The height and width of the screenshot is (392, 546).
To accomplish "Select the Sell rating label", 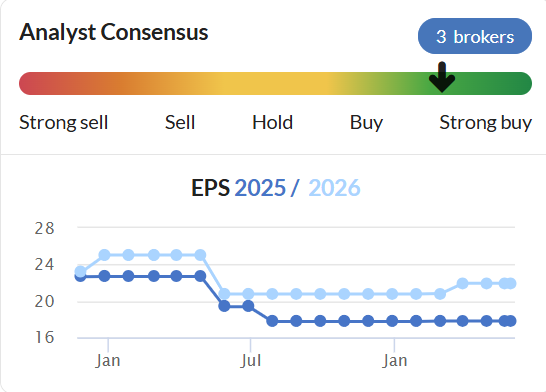I will click(x=180, y=123).
